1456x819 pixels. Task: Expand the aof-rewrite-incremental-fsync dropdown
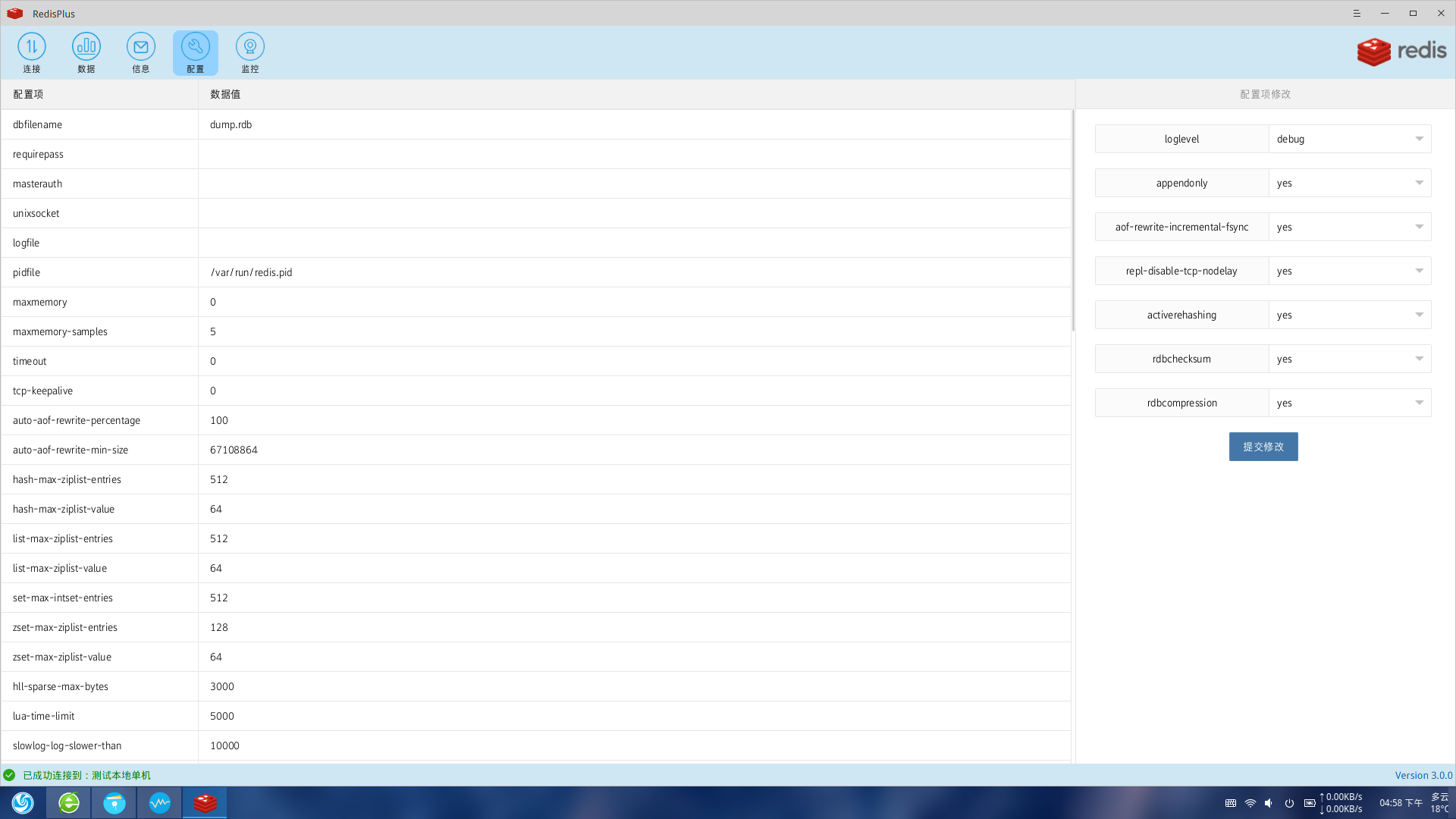(1350, 227)
